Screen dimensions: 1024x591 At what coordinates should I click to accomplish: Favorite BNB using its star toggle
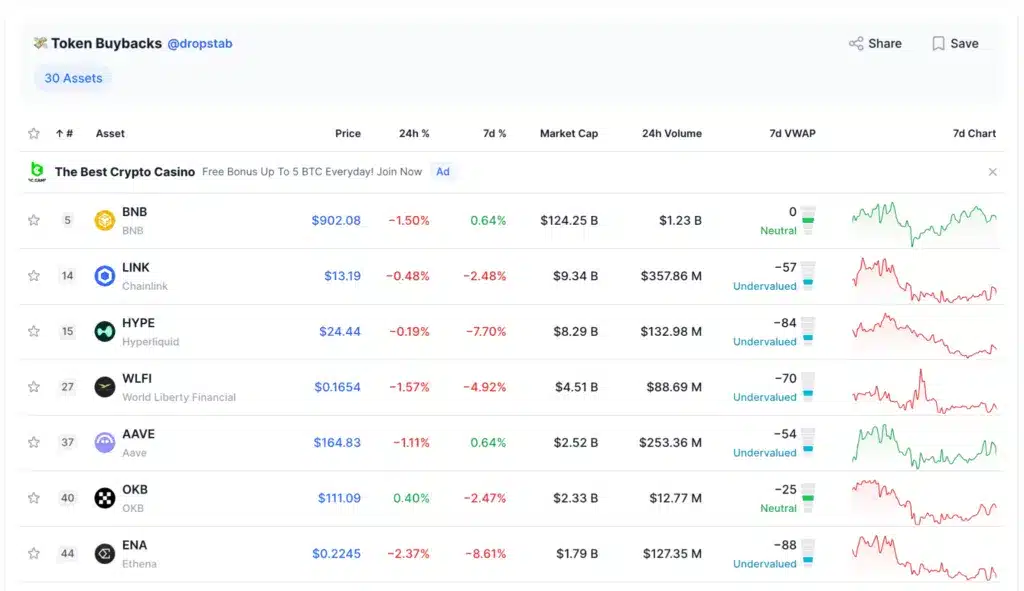point(33,219)
